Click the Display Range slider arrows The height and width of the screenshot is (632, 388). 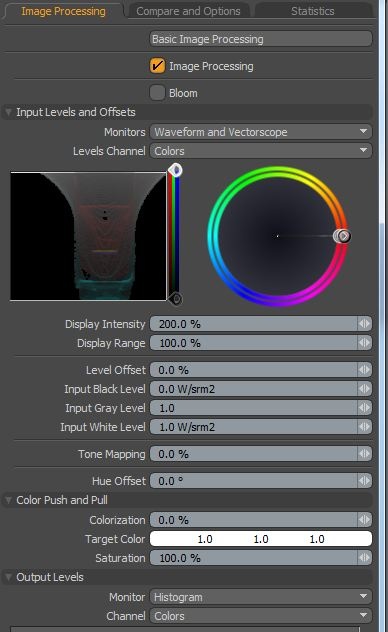(x=364, y=343)
